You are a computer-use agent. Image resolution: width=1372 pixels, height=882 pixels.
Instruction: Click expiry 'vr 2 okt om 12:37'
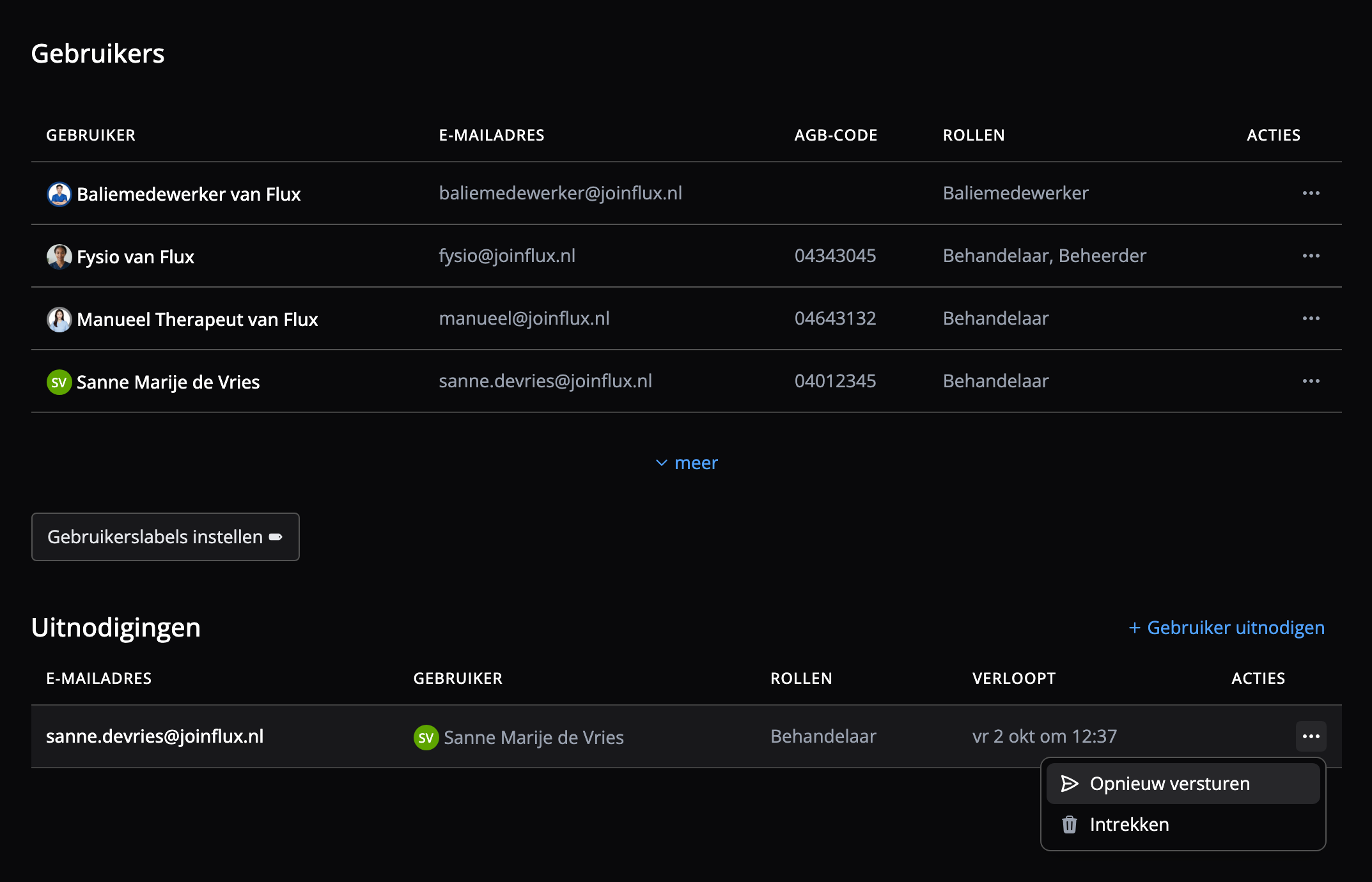[1045, 736]
